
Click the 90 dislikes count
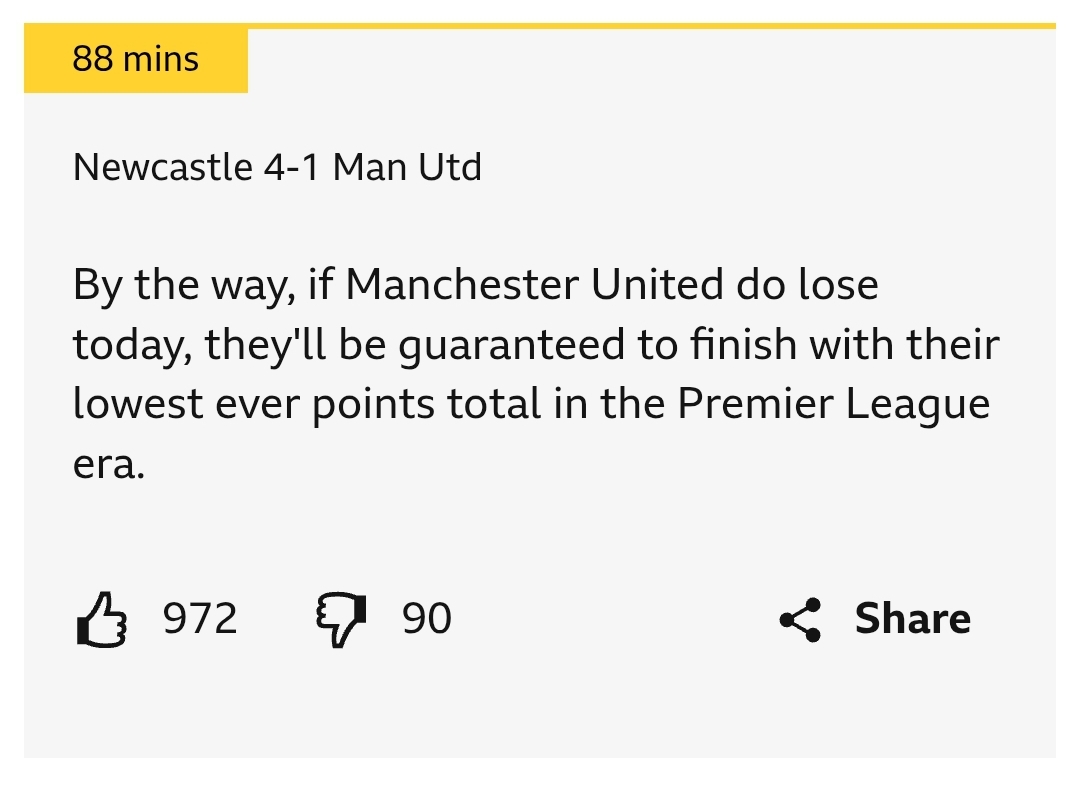coord(427,618)
